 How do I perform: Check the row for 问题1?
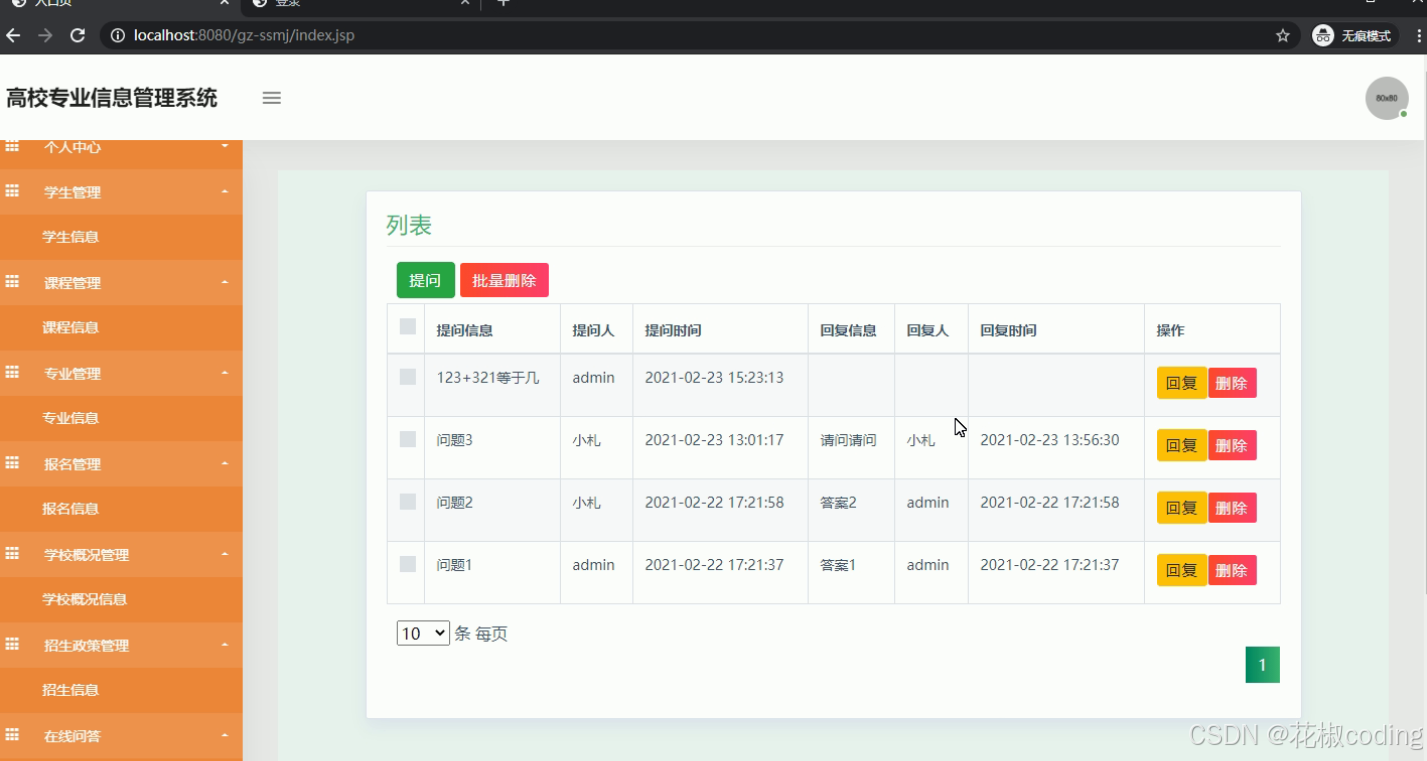point(407,564)
